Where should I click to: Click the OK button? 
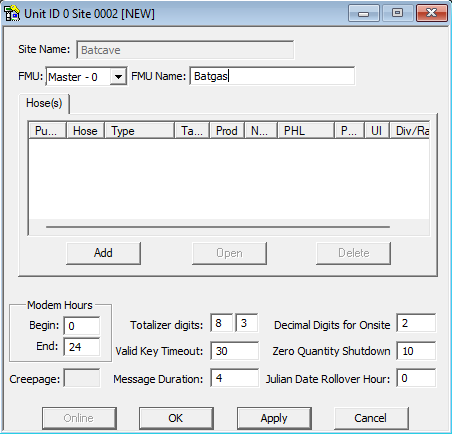click(176, 418)
